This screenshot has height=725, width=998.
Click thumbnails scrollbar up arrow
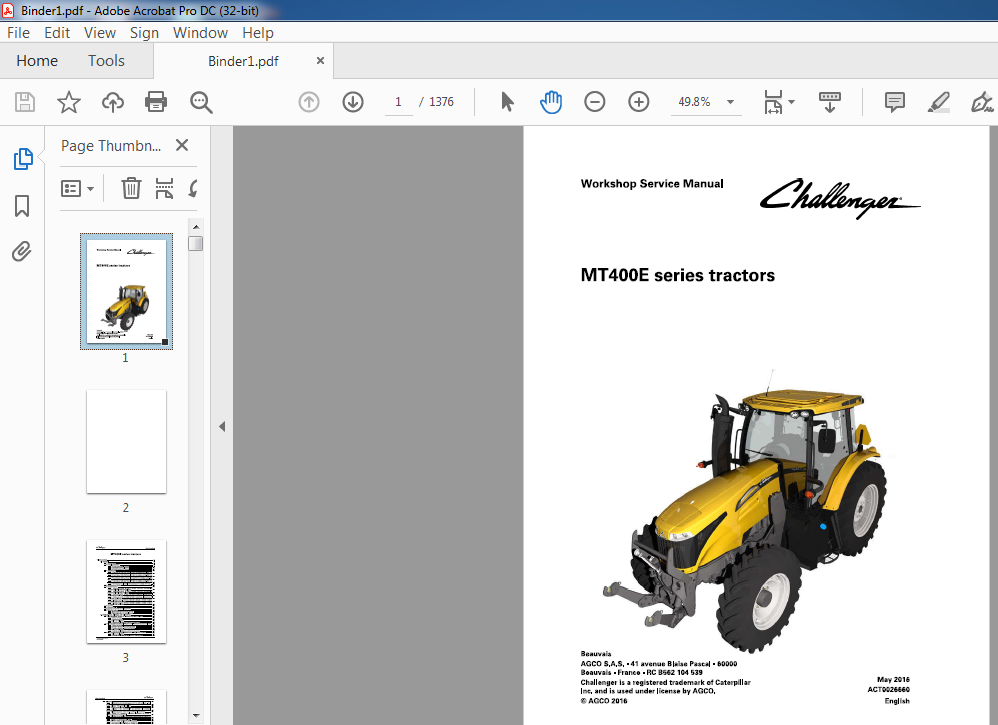tap(196, 227)
